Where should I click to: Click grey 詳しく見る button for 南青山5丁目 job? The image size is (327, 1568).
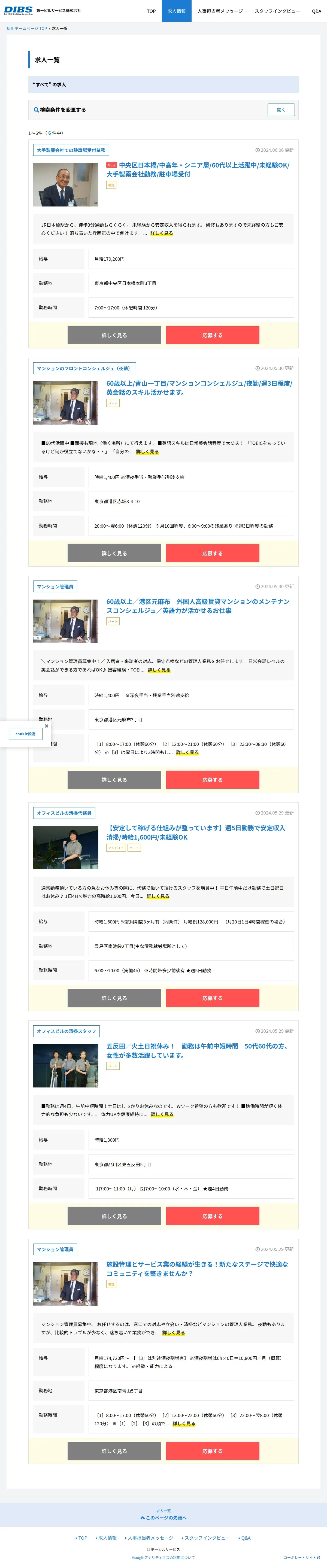coord(114,1451)
